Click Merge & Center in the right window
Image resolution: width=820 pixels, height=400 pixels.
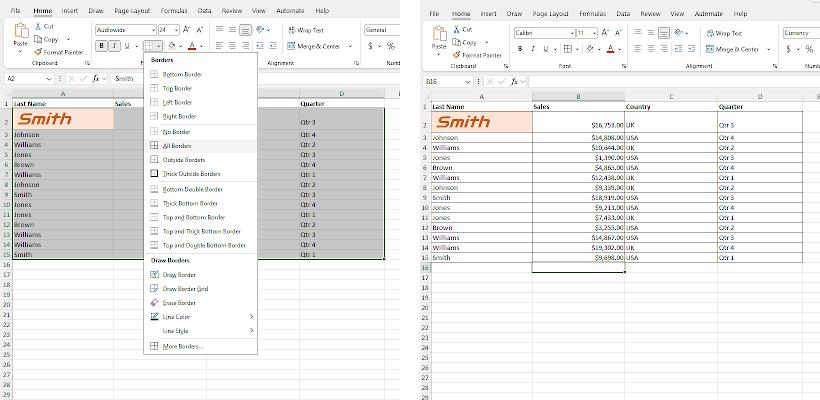tap(734, 49)
